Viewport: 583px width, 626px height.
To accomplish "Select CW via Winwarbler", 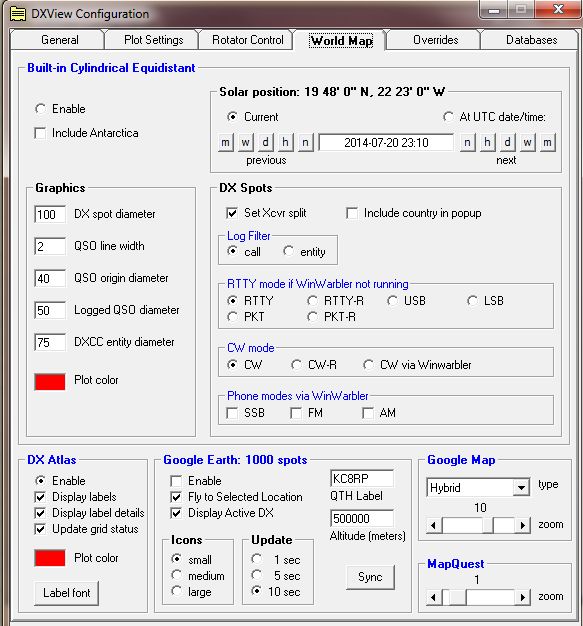I will 368,365.
